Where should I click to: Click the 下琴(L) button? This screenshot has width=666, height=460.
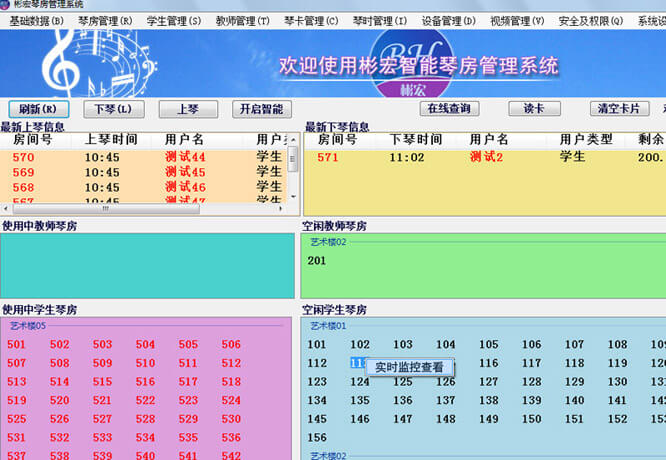113,109
